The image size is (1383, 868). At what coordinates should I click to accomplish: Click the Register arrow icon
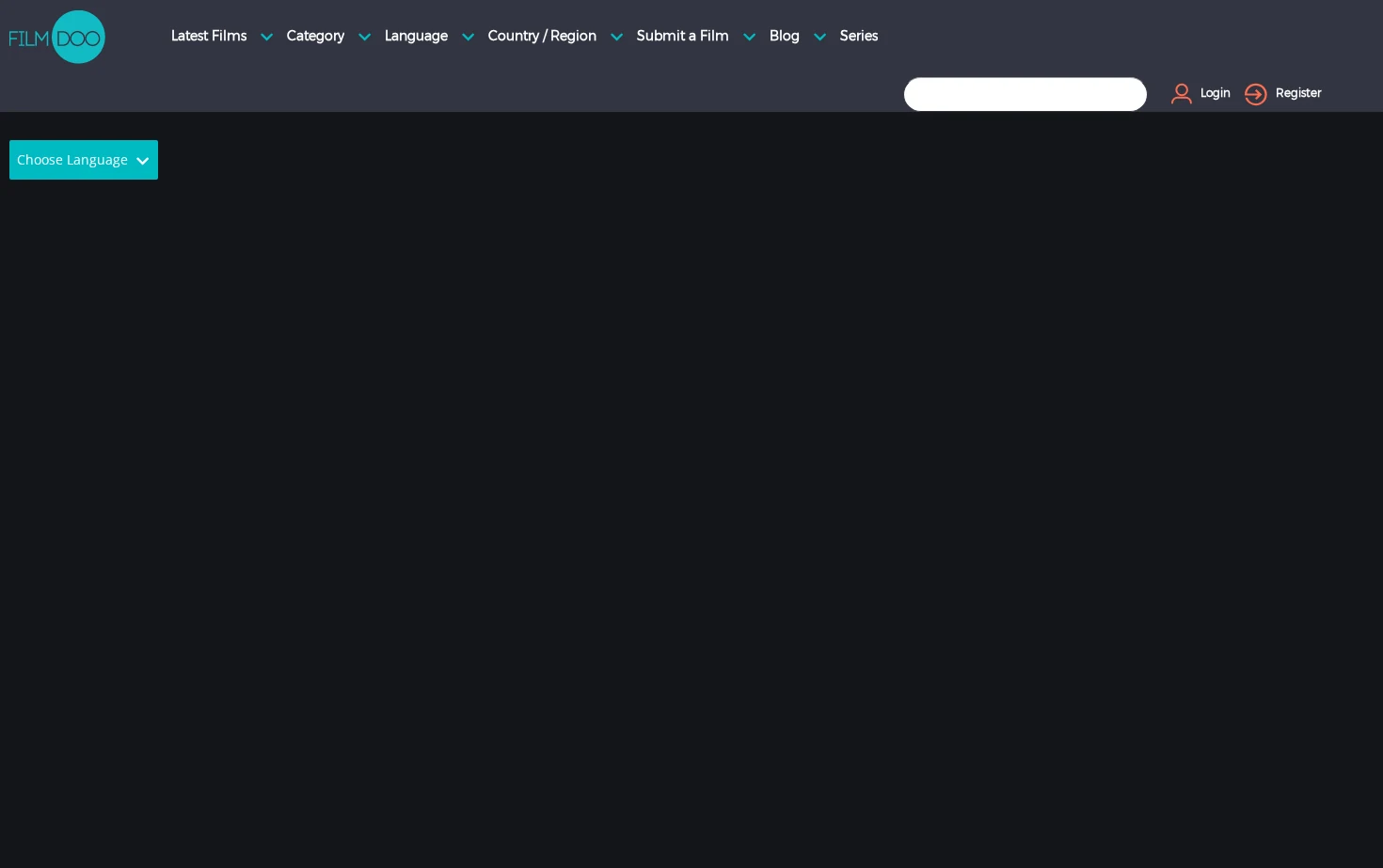1256,94
